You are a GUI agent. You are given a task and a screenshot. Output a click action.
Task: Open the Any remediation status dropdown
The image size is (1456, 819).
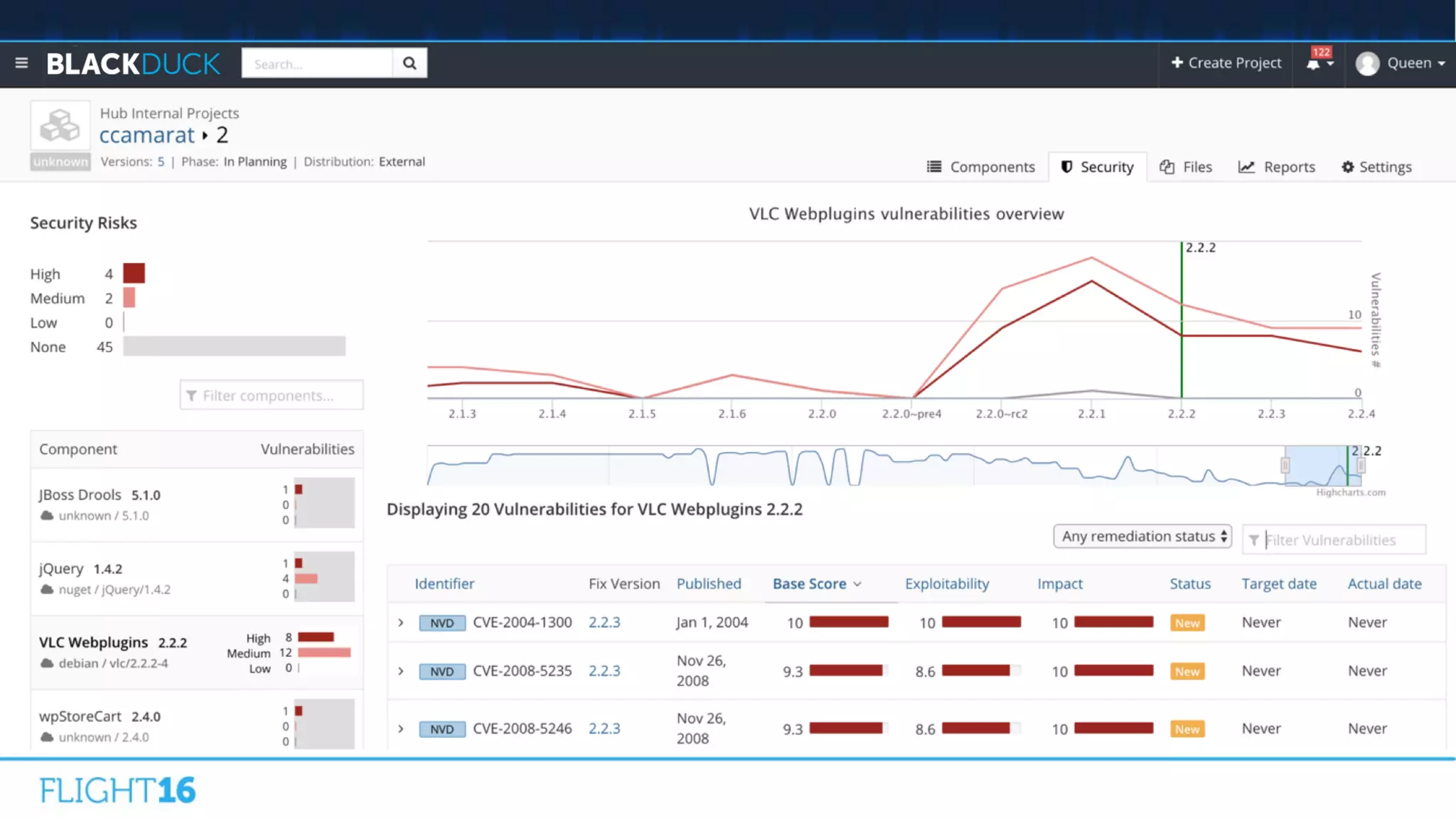pyautogui.click(x=1142, y=536)
